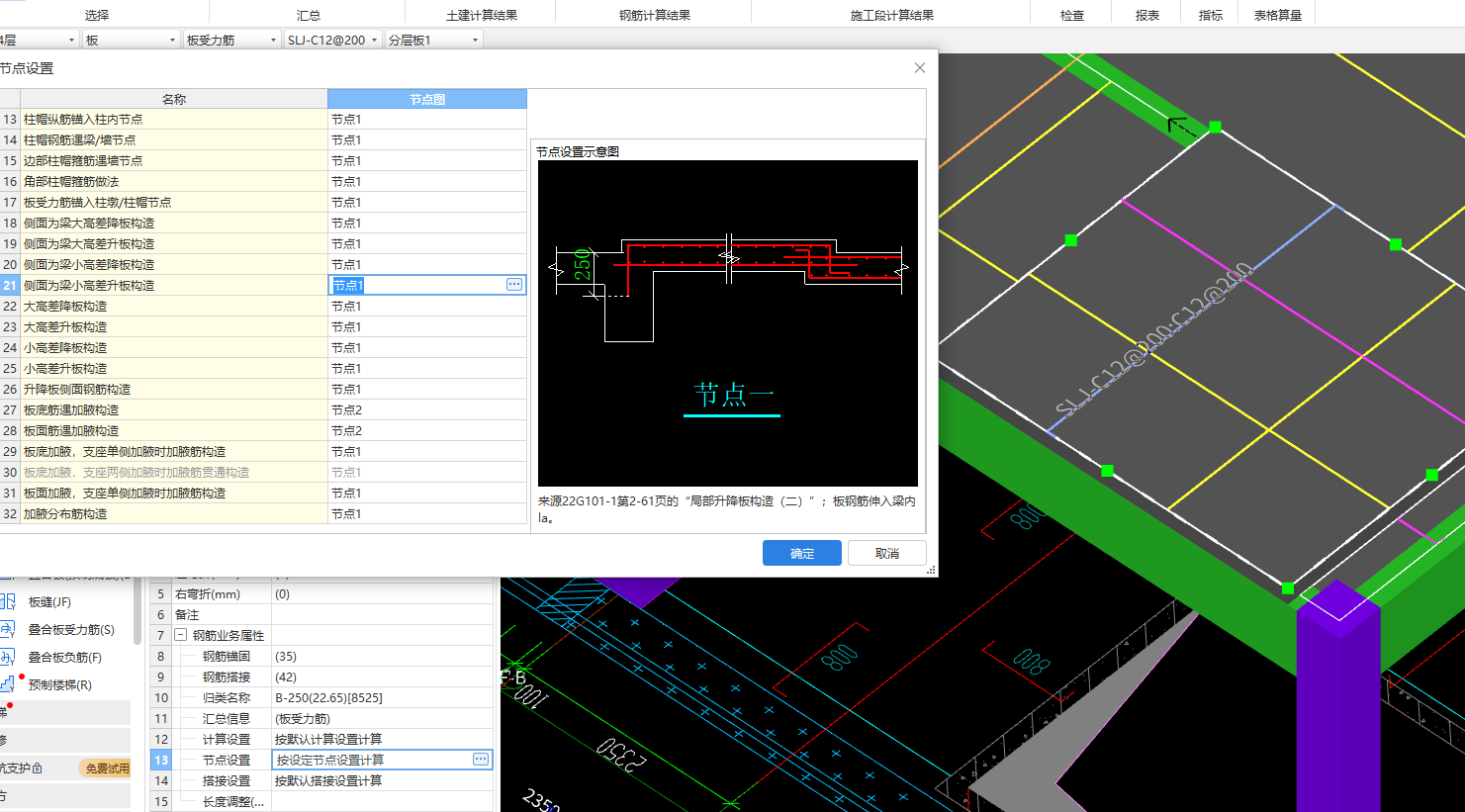Open the 检查 ribbon group
Image resolution: width=1465 pixels, height=812 pixels.
click(x=1072, y=15)
